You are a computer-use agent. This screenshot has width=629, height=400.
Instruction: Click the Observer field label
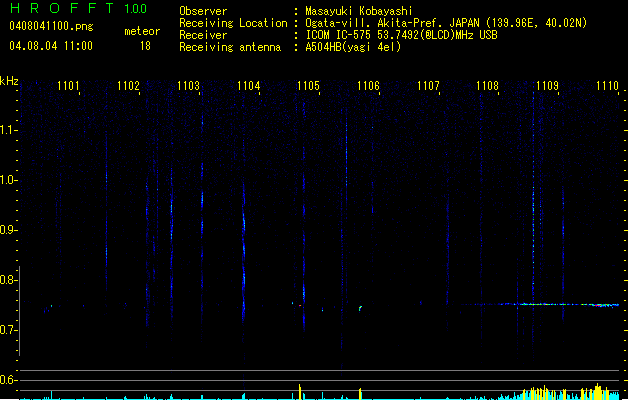(203, 11)
